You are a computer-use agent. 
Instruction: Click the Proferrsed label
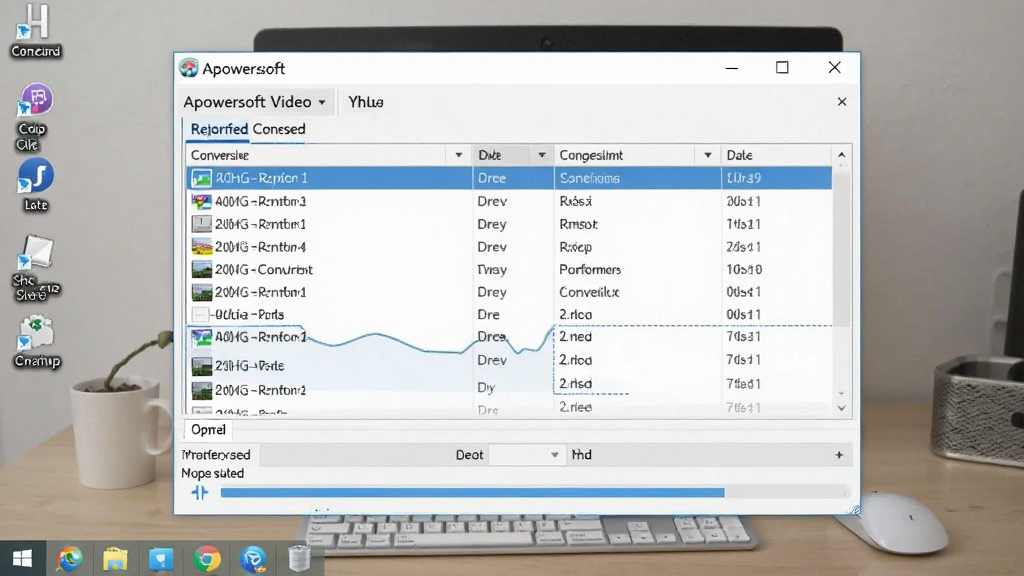(216, 455)
